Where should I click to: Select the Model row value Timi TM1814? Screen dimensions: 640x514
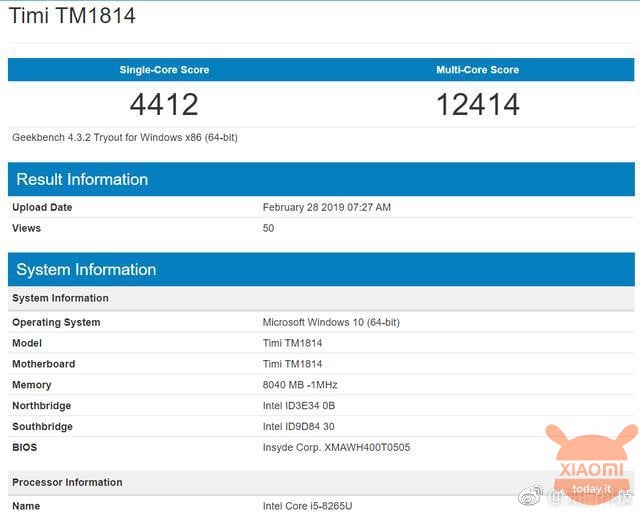click(x=292, y=343)
